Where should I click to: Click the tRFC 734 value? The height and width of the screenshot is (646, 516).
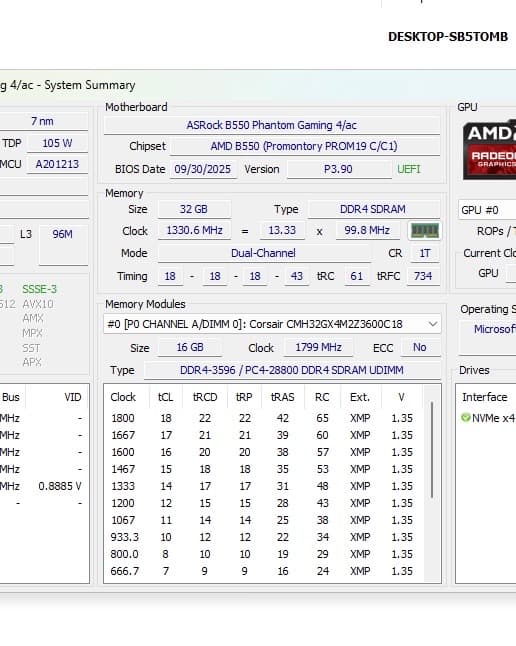[423, 276]
